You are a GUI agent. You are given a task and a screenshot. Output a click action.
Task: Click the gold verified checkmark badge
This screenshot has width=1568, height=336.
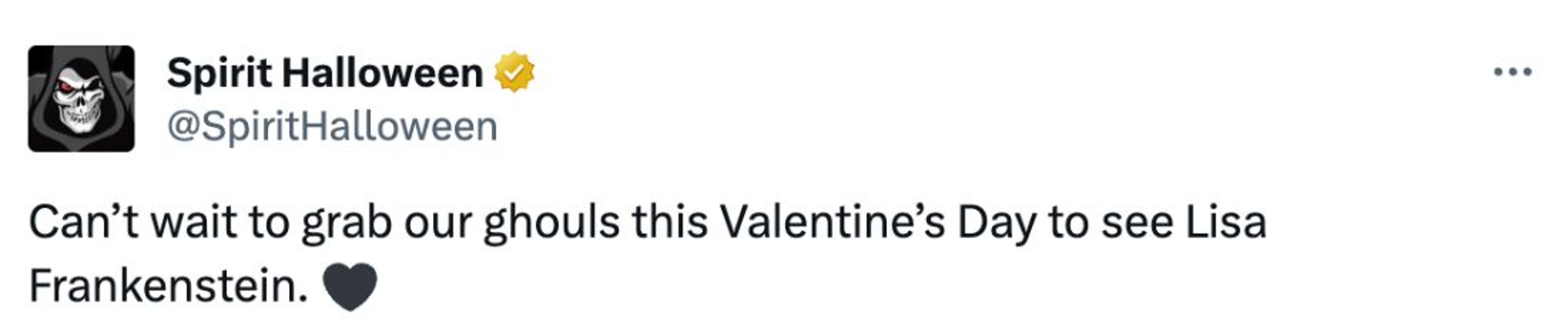[x=514, y=72]
